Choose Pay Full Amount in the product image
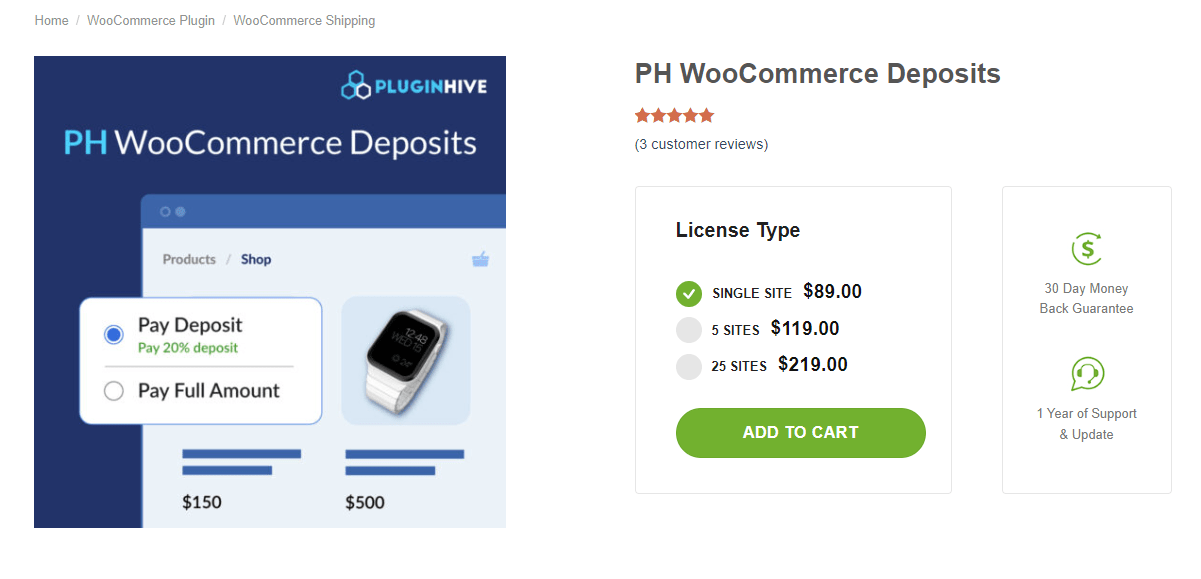1201x579 pixels. 113,391
